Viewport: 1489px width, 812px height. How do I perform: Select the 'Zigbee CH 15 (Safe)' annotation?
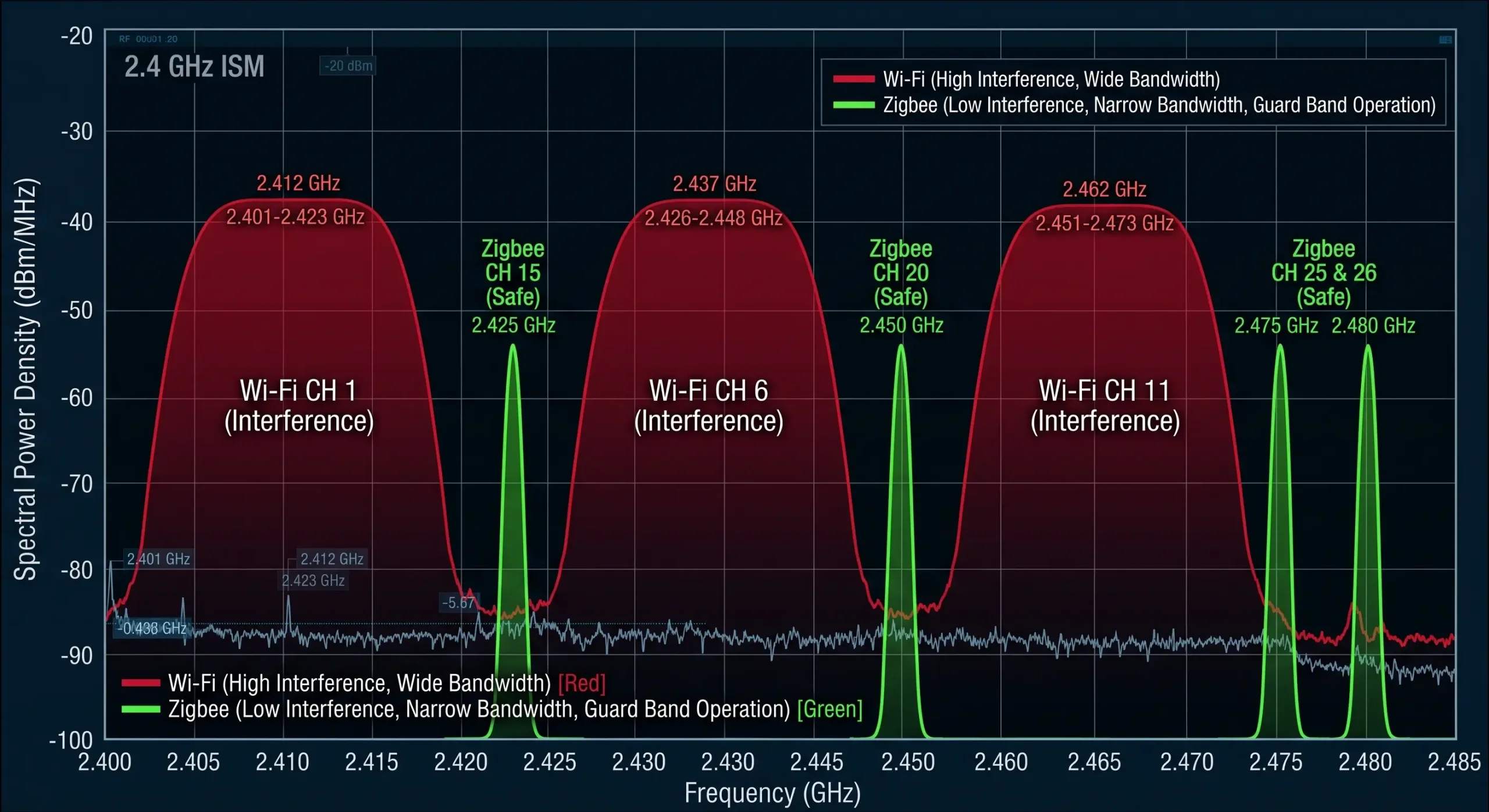pyautogui.click(x=513, y=273)
